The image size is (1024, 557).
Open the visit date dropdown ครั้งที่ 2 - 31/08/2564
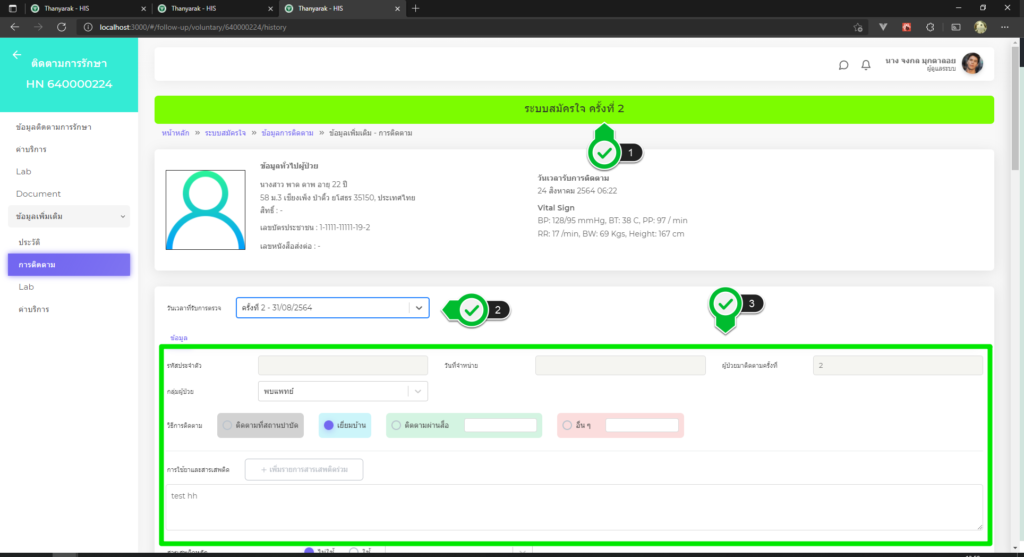332,308
